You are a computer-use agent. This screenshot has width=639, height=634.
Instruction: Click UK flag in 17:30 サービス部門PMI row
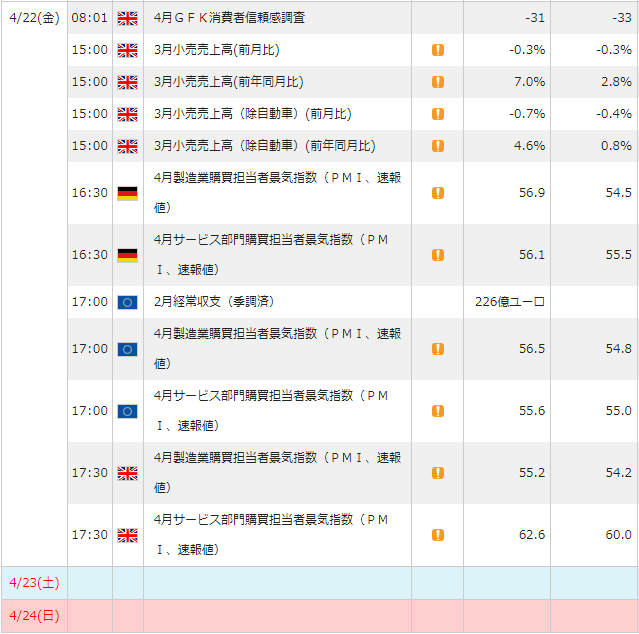tap(128, 535)
